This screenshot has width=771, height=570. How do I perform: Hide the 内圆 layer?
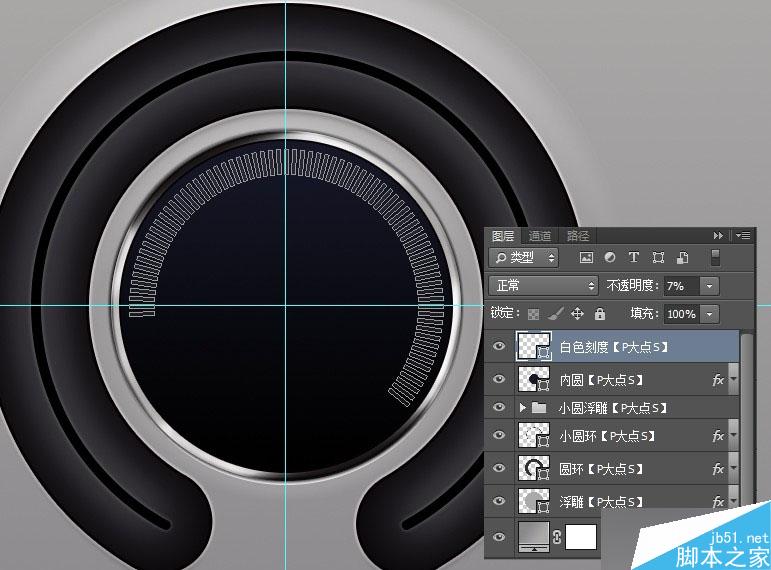tap(499, 379)
